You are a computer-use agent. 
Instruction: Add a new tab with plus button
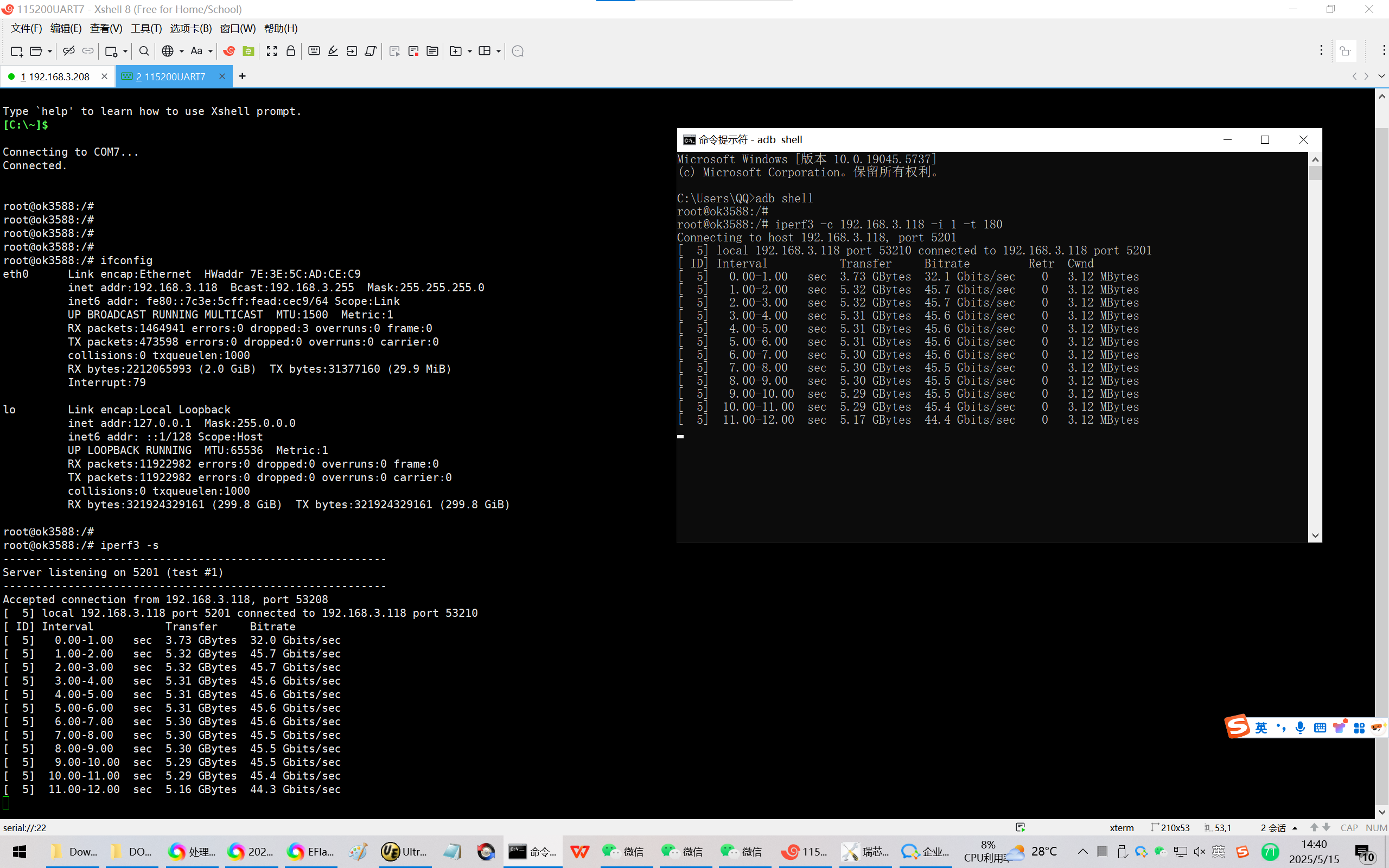coord(242,76)
